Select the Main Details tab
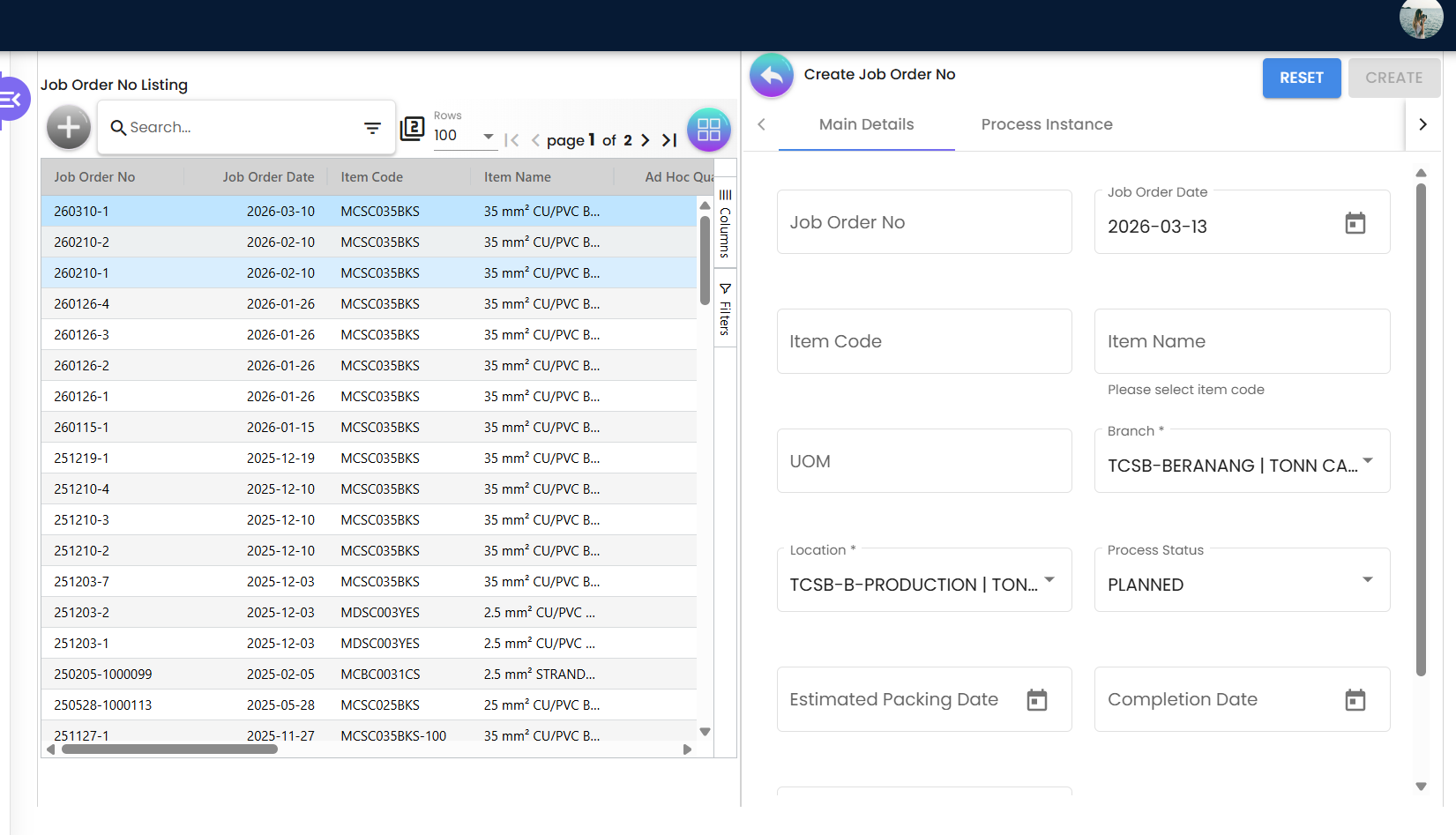Image resolution: width=1456 pixels, height=835 pixels. (866, 125)
